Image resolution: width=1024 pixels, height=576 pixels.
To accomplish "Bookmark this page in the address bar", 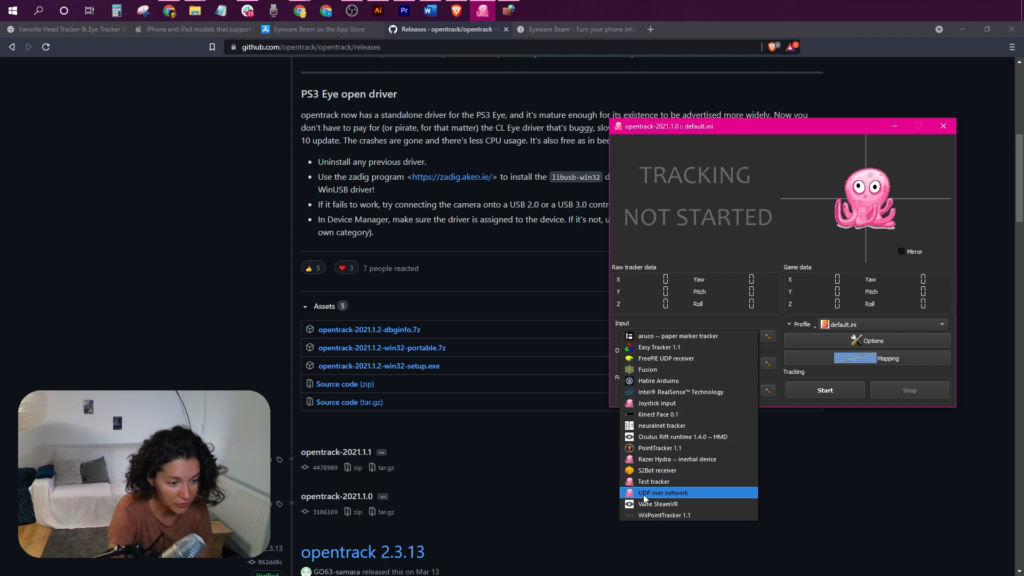I will (x=212, y=47).
